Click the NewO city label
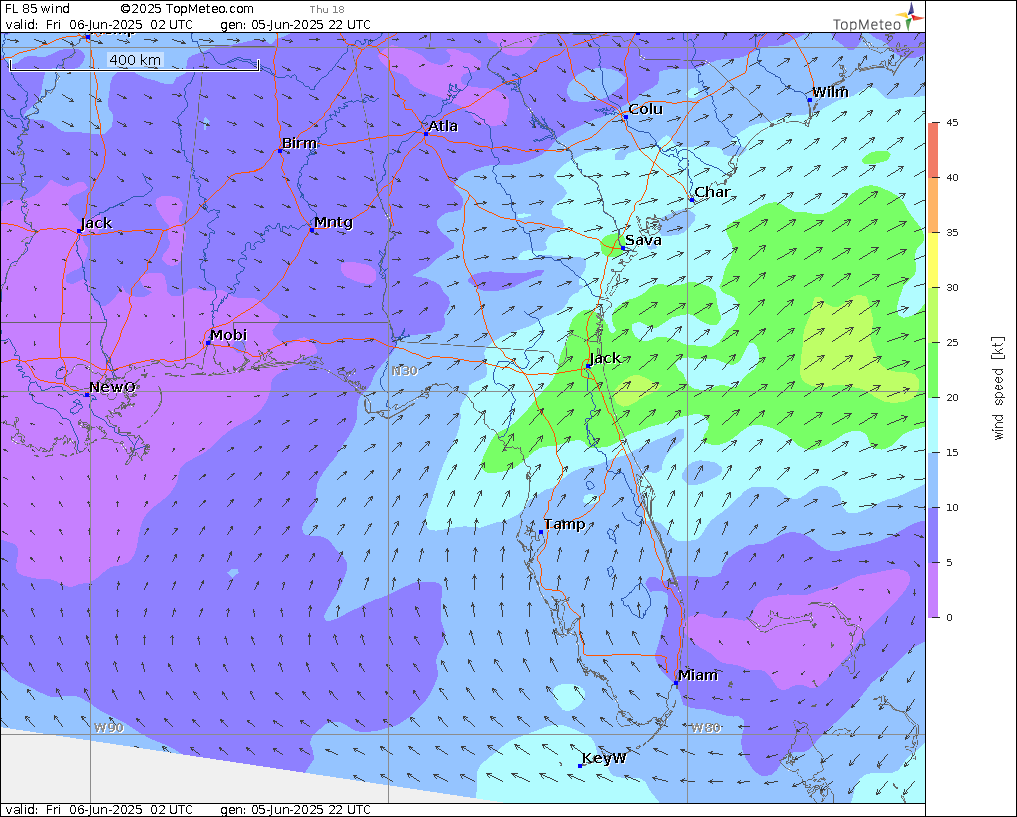The height and width of the screenshot is (817, 1017). [112, 388]
